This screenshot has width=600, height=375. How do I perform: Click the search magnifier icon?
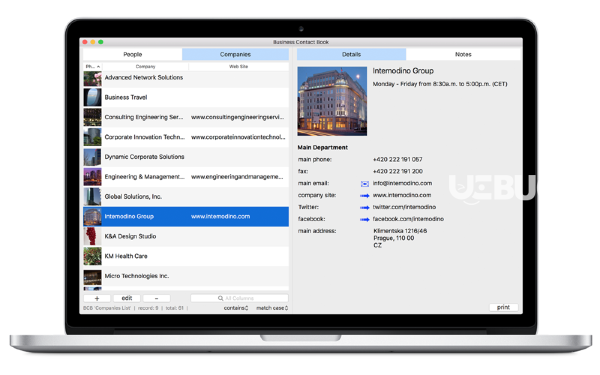point(220,298)
